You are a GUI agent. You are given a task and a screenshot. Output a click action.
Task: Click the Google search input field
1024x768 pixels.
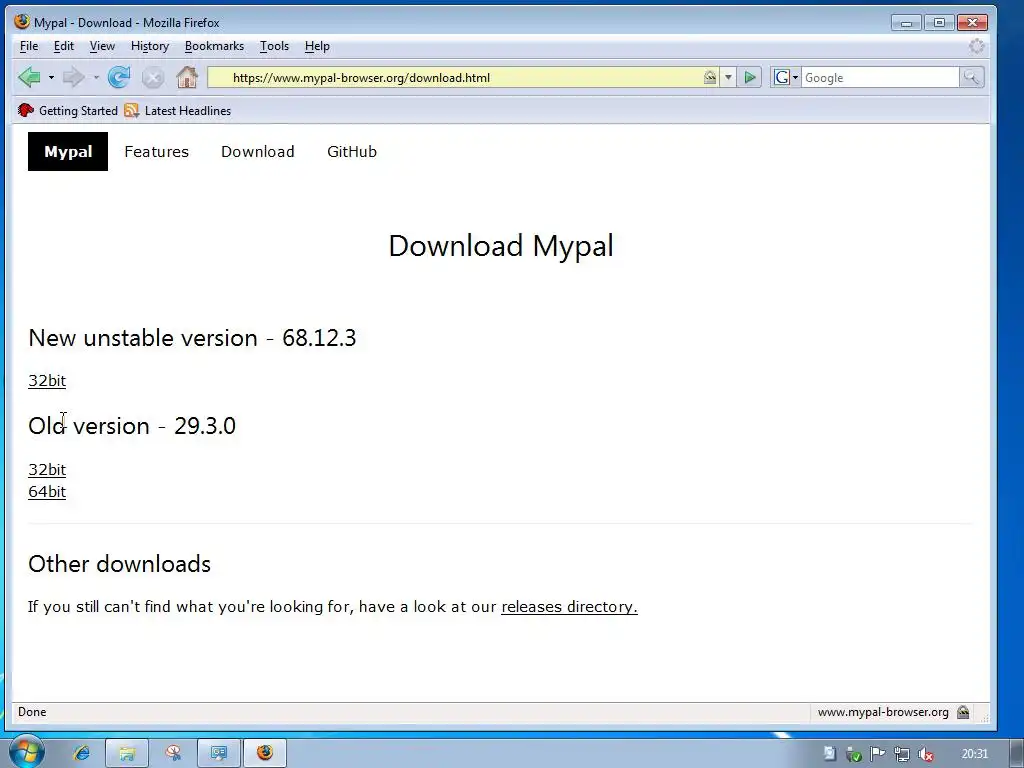click(x=880, y=78)
